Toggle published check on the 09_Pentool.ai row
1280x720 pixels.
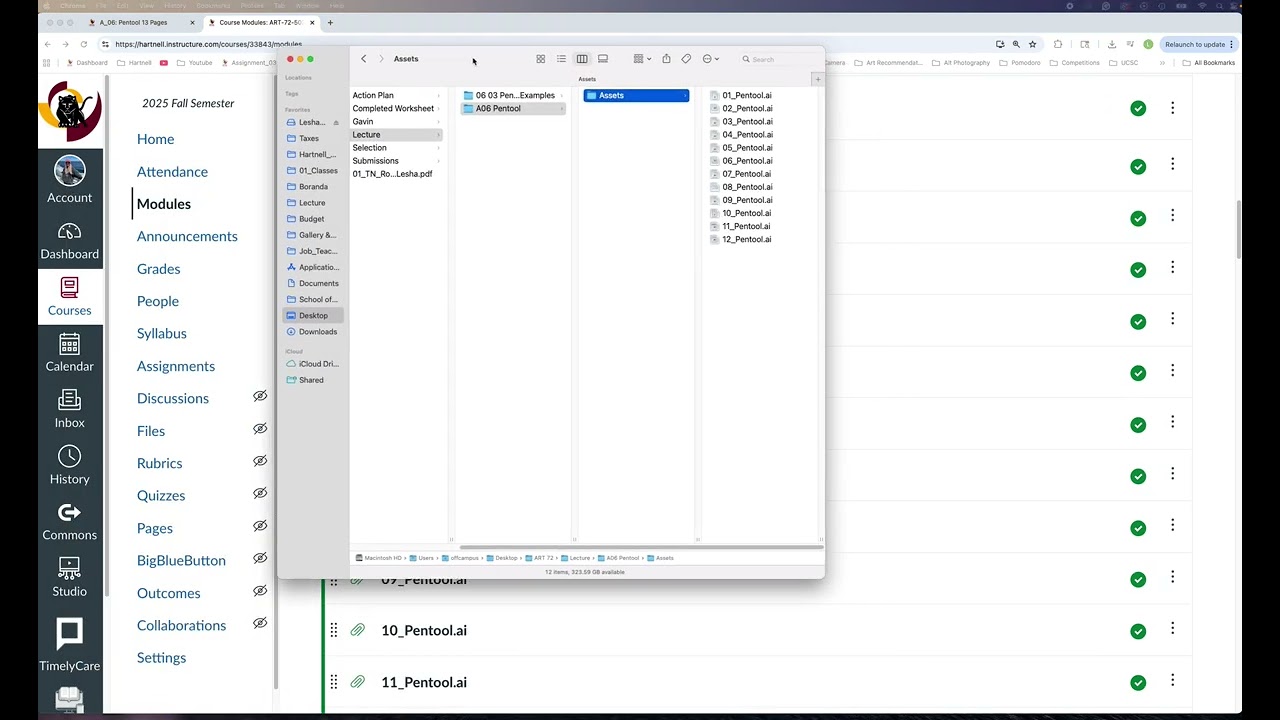click(x=1138, y=580)
